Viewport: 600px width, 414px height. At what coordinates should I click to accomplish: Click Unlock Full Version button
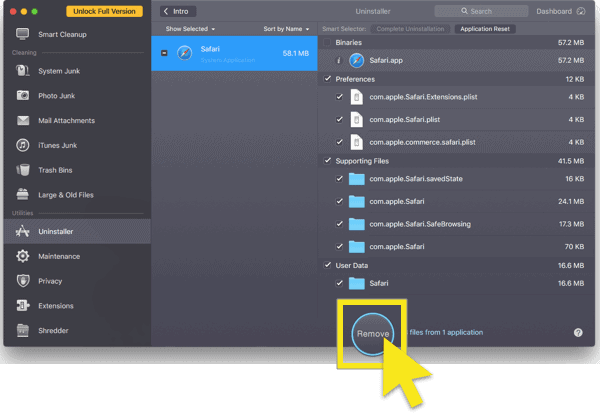pos(104,11)
